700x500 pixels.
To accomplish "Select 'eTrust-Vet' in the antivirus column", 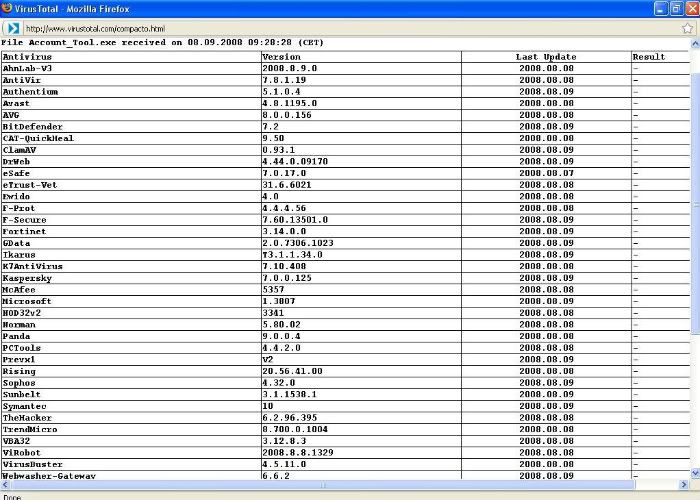I will pos(30,185).
